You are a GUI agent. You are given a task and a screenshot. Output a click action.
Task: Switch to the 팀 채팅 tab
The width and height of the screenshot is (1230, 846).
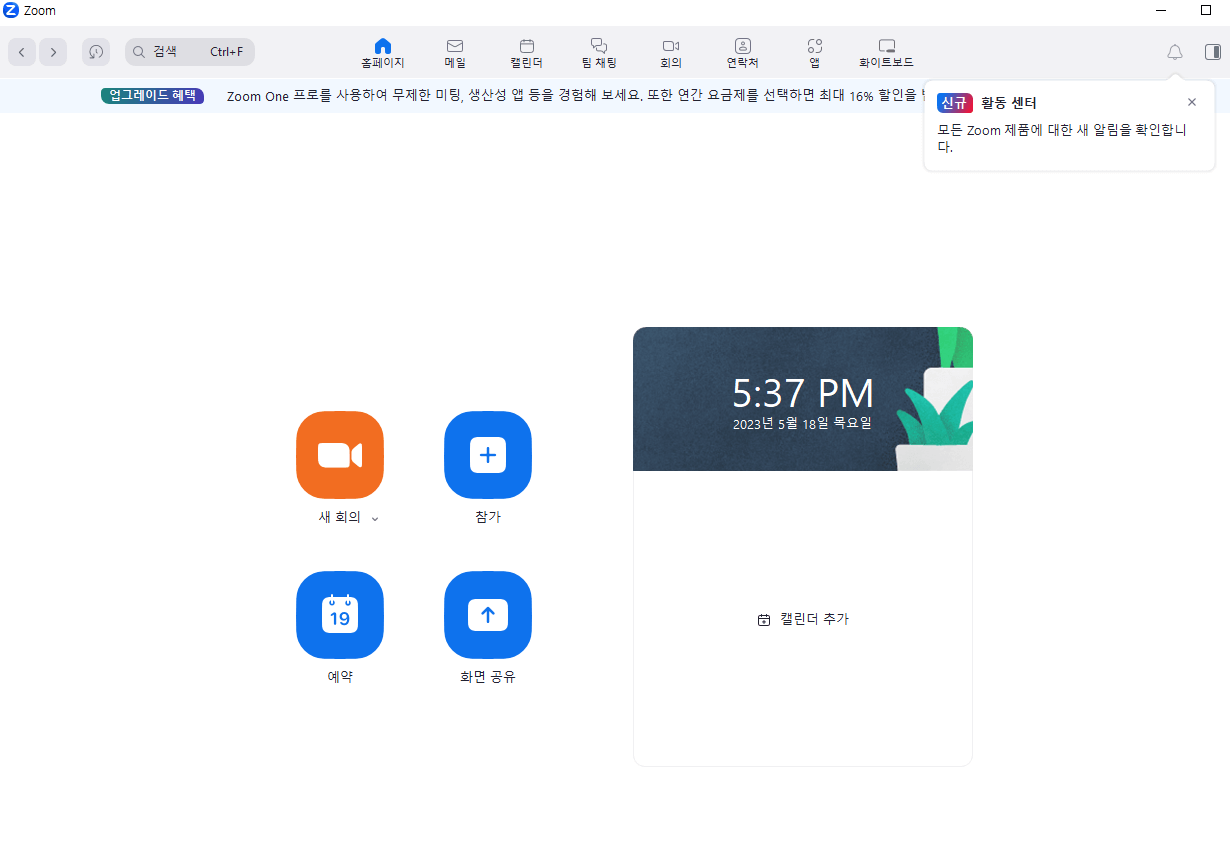(x=599, y=53)
